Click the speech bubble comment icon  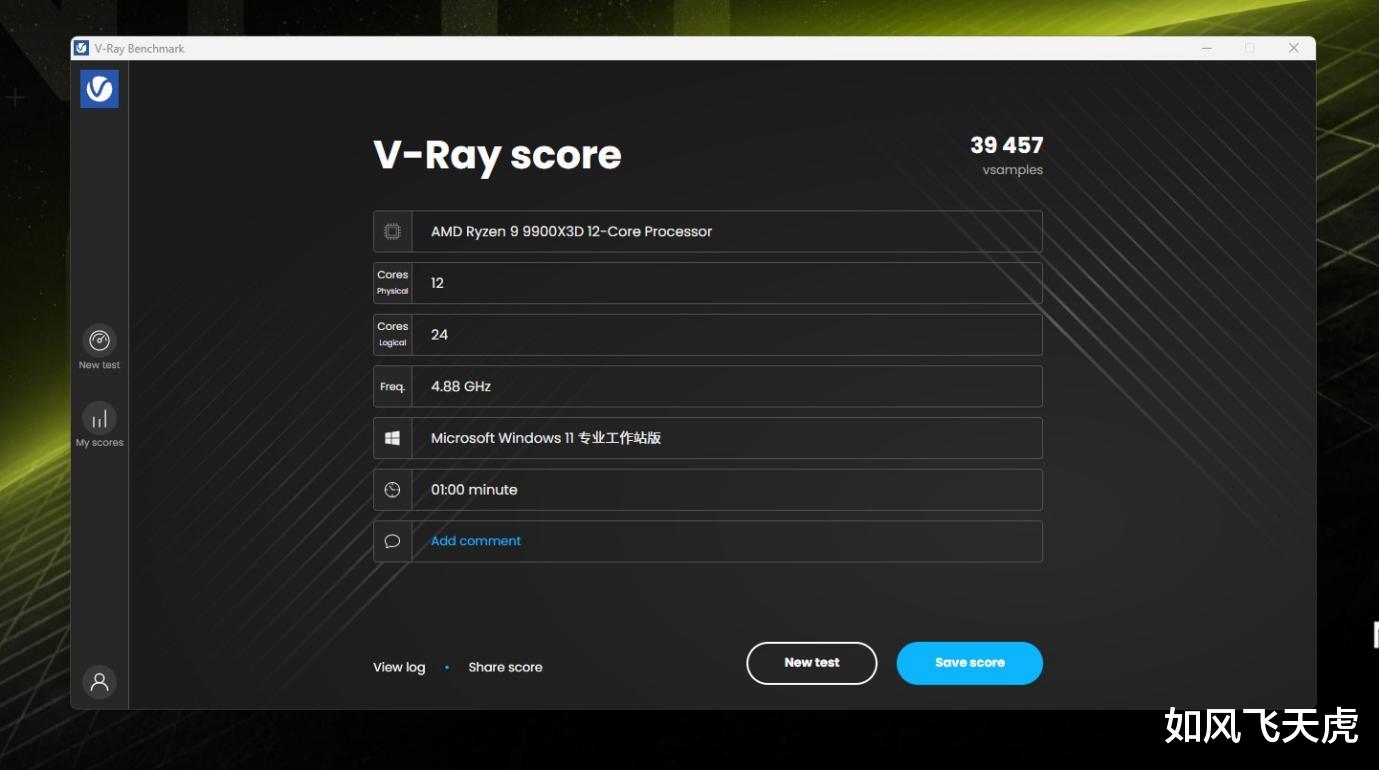(x=392, y=541)
